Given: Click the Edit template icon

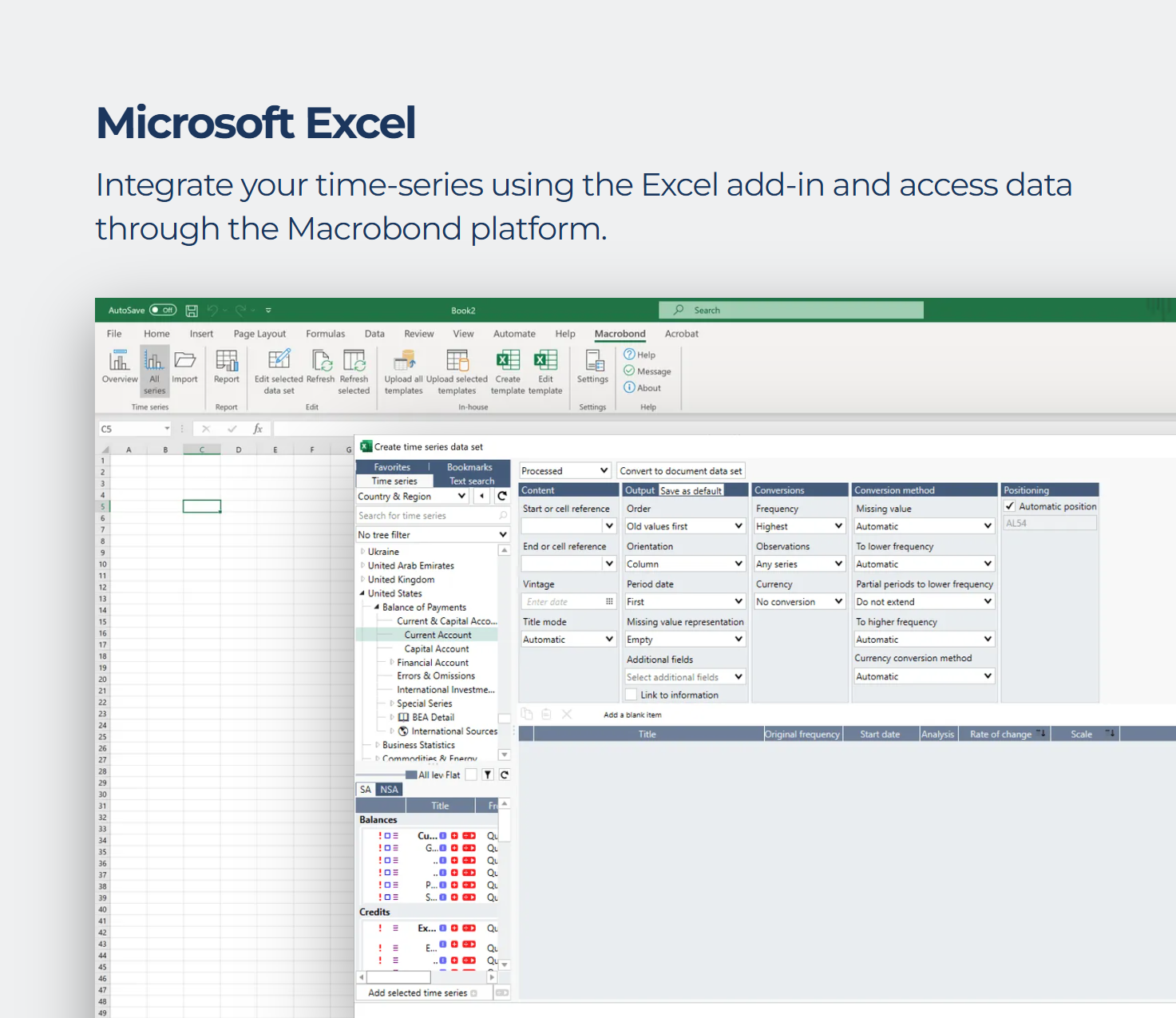Looking at the screenshot, I should [x=545, y=372].
